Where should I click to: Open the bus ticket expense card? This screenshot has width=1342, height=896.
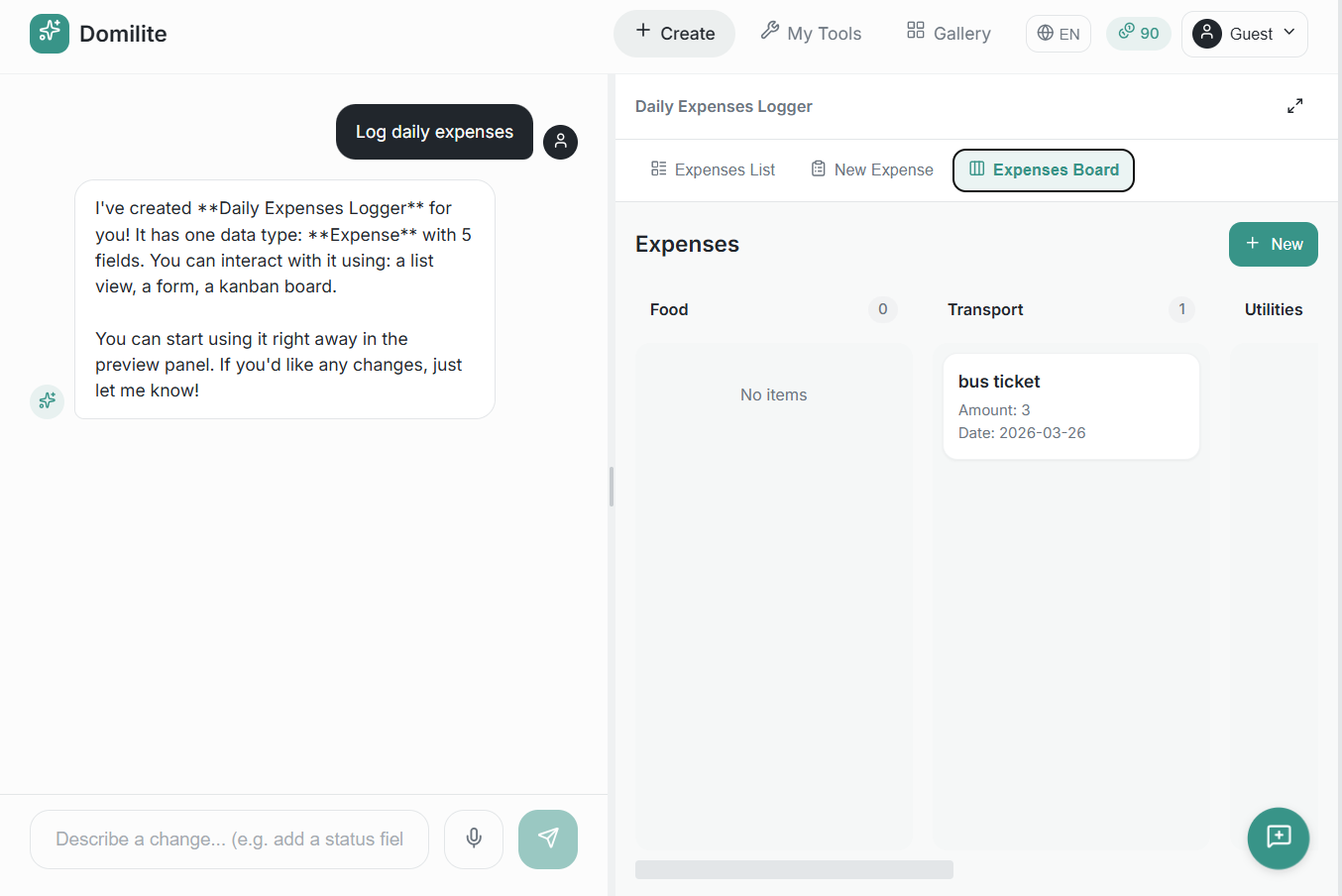tap(1070, 405)
